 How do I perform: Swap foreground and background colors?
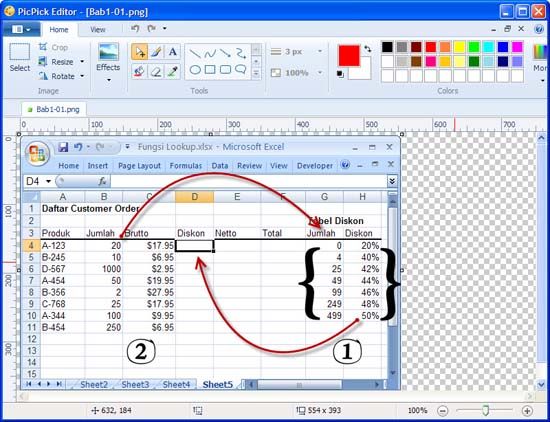[x=368, y=49]
